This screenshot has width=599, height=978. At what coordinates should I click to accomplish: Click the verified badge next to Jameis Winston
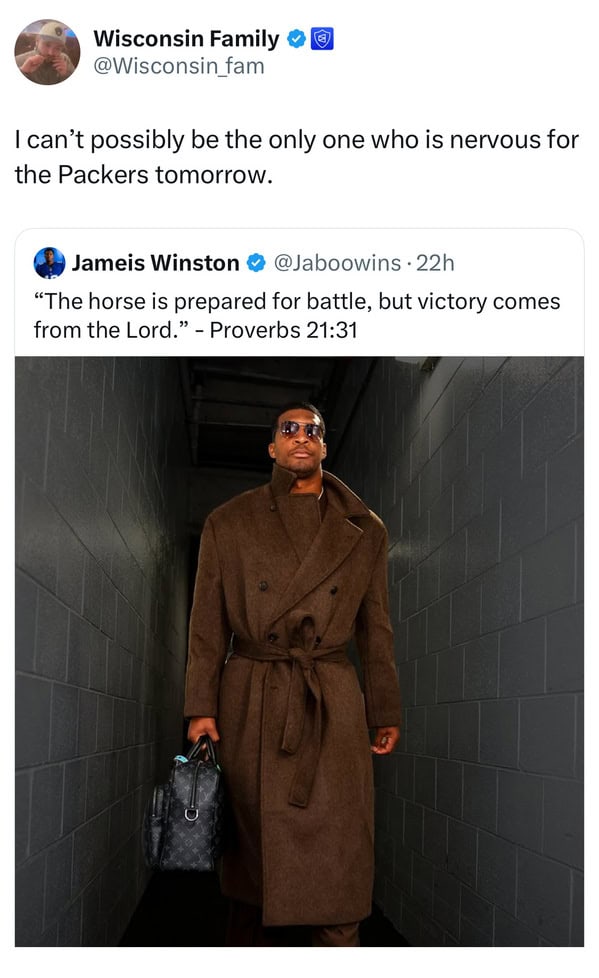256,263
